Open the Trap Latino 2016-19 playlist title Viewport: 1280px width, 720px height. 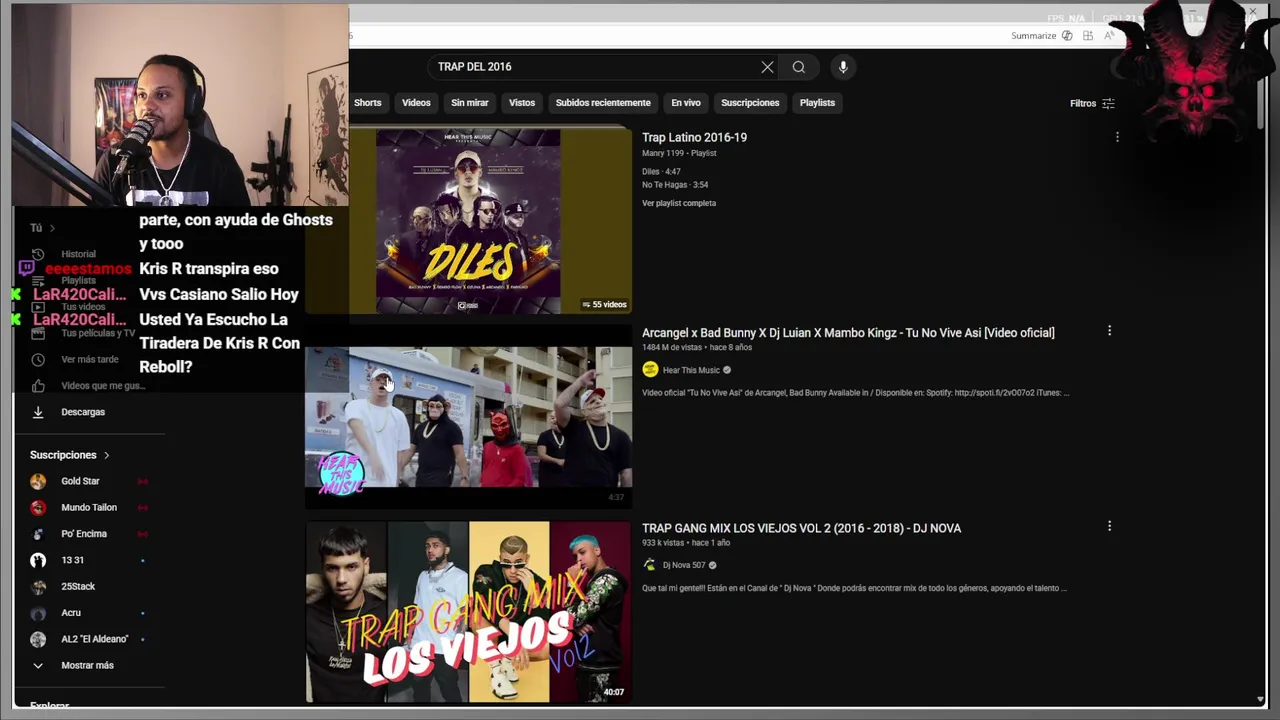pos(694,137)
